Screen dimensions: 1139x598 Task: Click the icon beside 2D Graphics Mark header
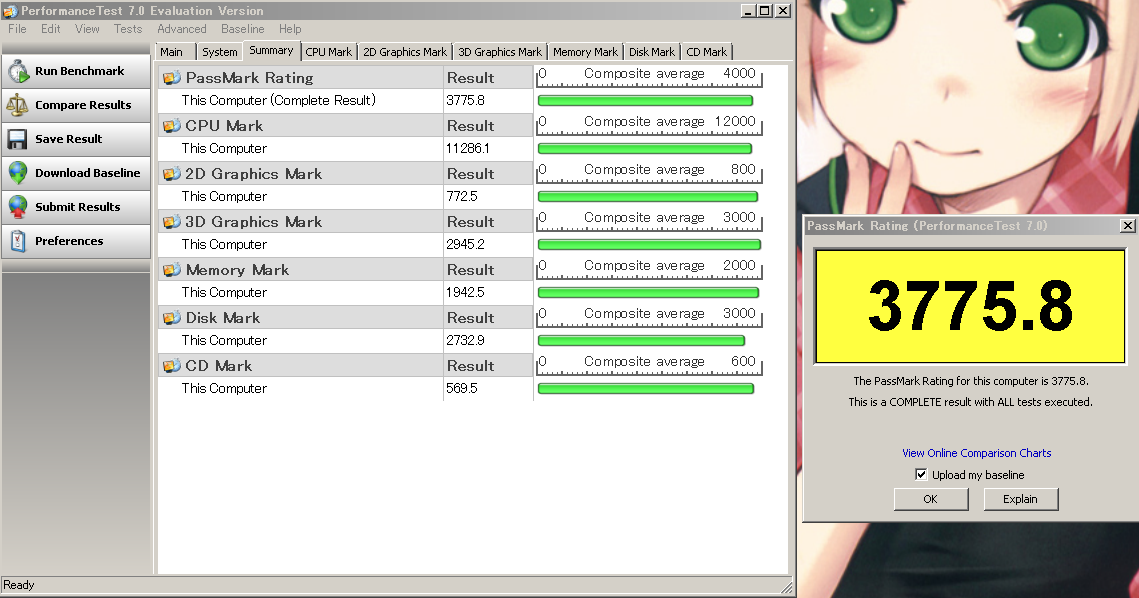[171, 174]
